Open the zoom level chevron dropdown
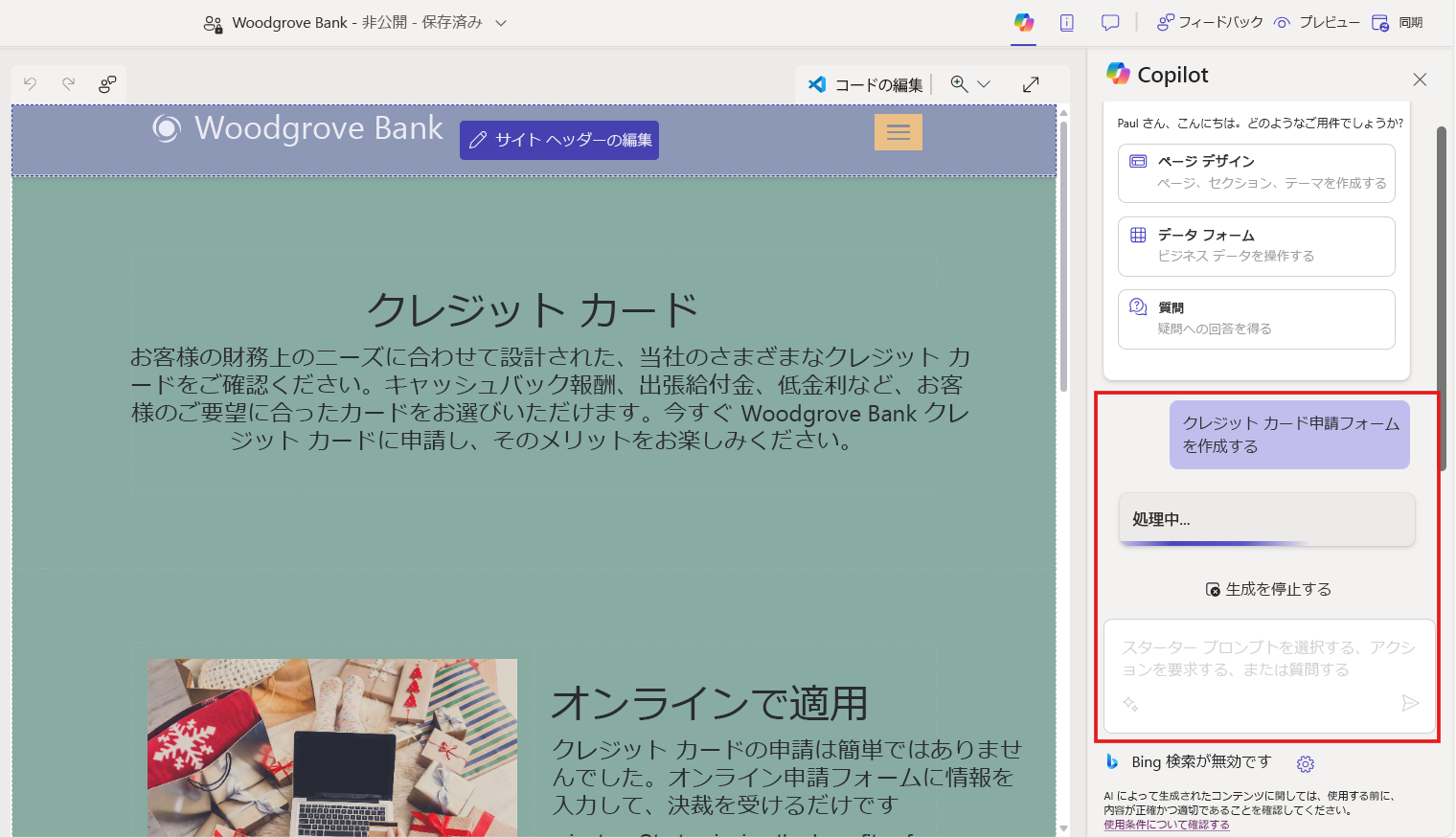Screen dimensions: 1456x838 [983, 84]
